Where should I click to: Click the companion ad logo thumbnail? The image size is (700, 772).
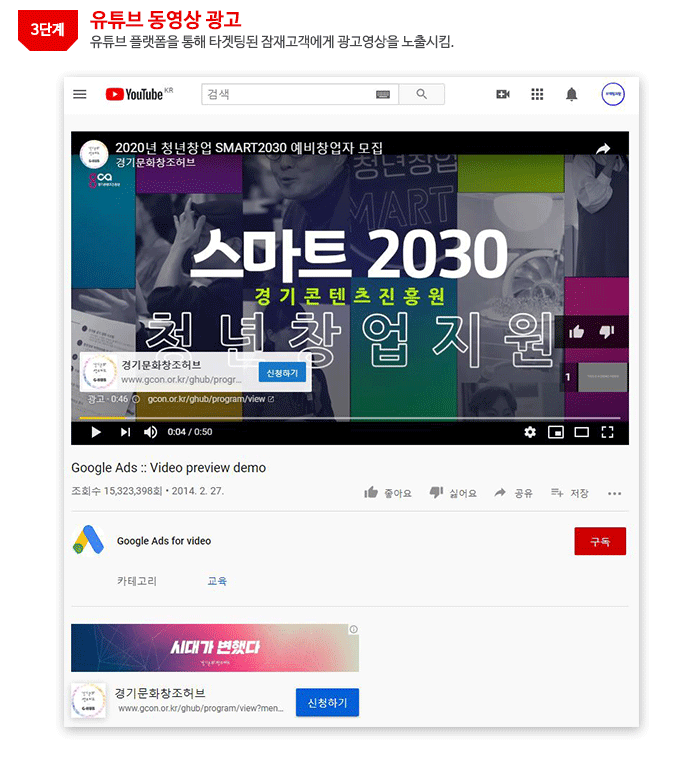coord(89,701)
